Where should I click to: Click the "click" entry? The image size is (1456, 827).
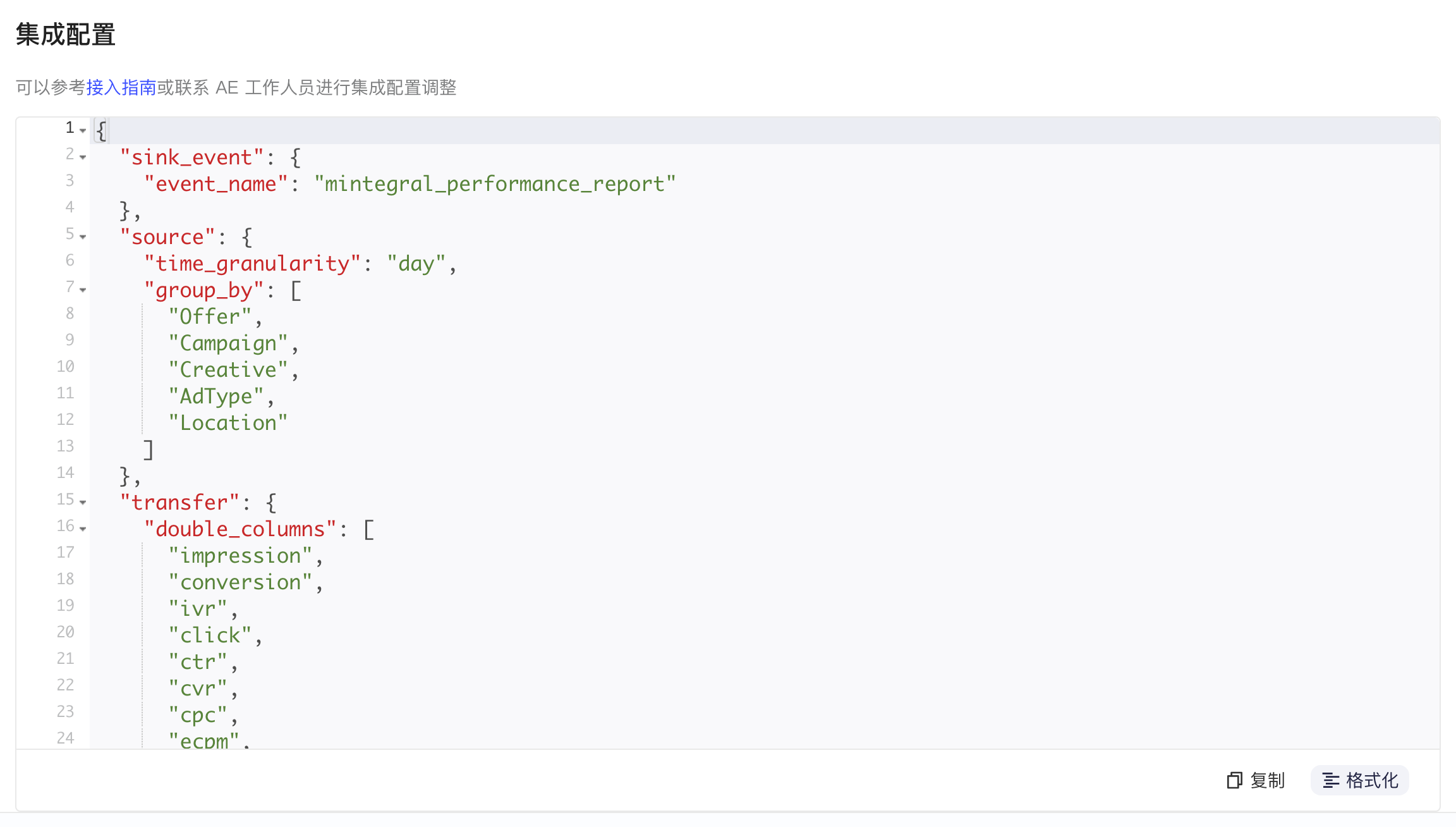[x=210, y=635]
